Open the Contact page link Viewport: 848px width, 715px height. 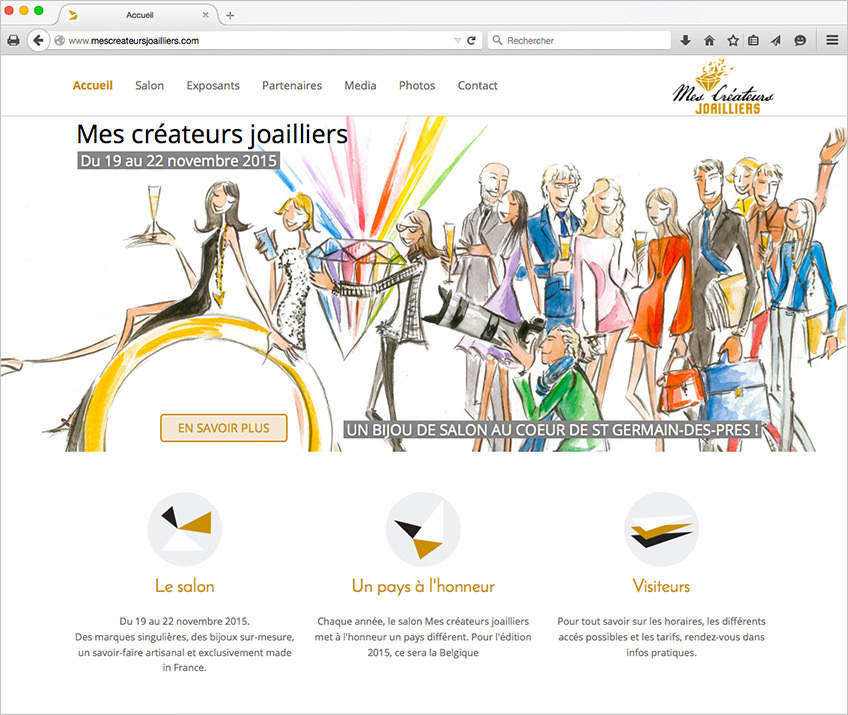point(477,86)
